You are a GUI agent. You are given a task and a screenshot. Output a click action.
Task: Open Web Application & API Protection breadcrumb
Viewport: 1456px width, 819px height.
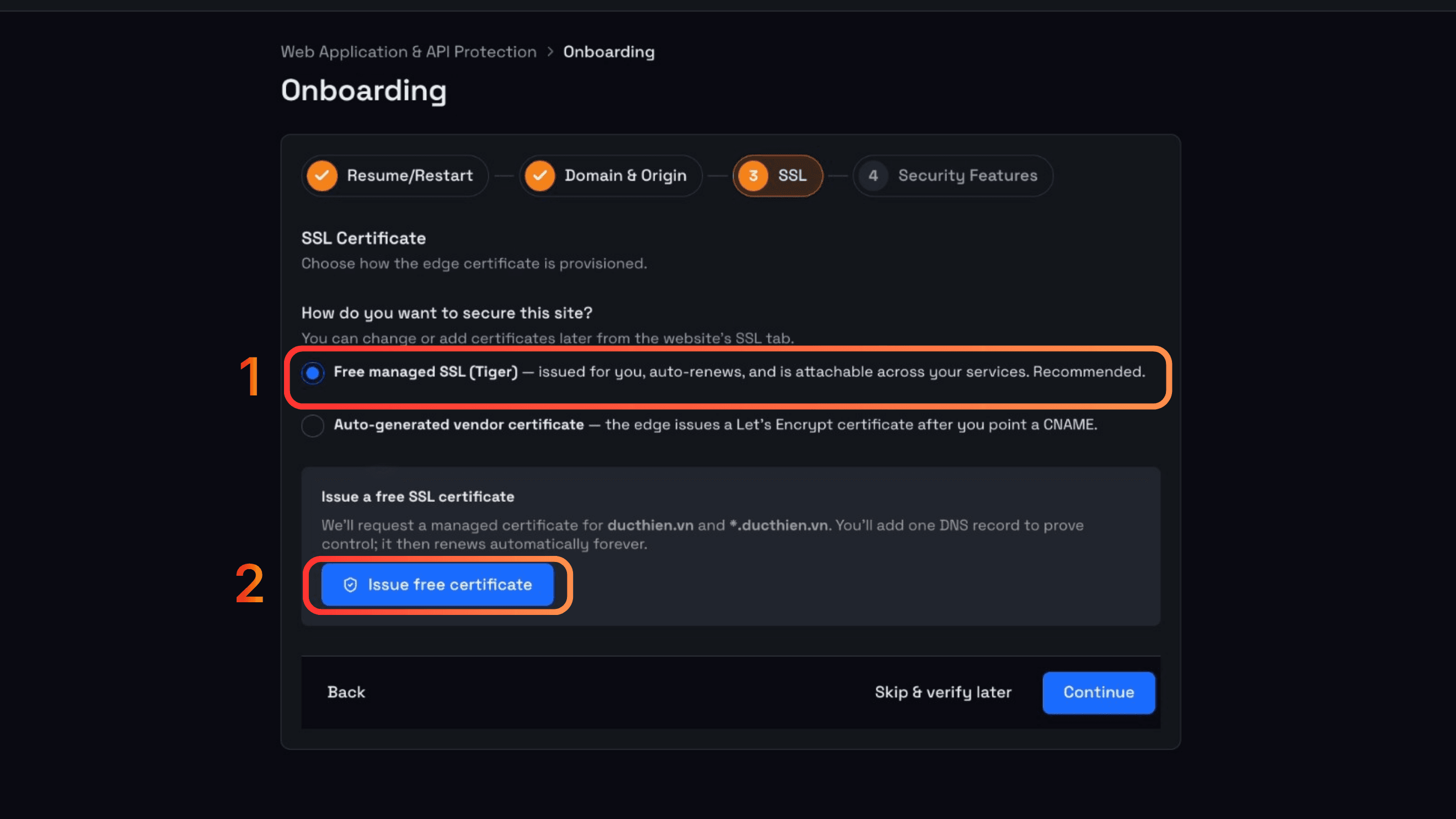click(409, 52)
